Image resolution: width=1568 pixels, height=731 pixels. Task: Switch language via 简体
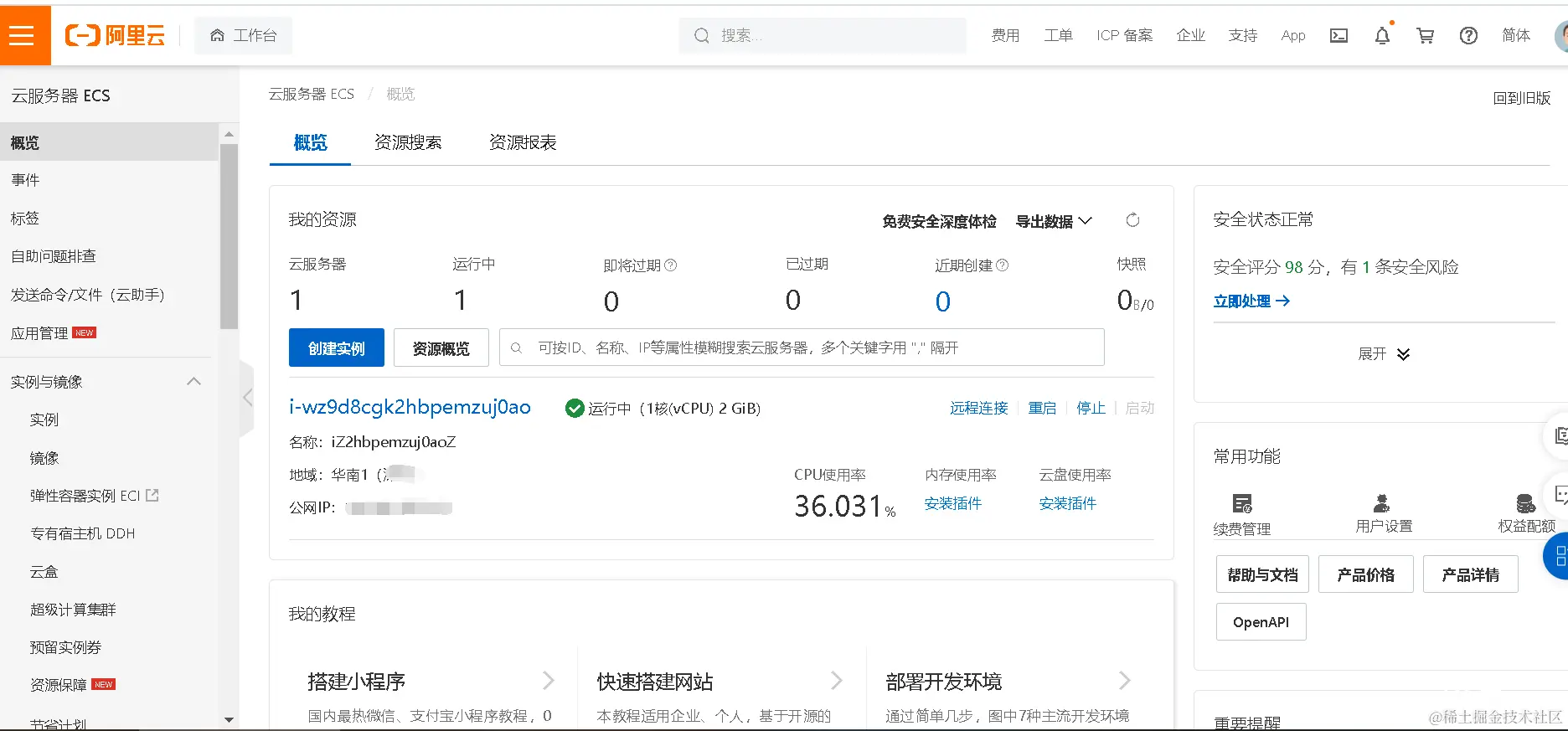pos(1515,35)
